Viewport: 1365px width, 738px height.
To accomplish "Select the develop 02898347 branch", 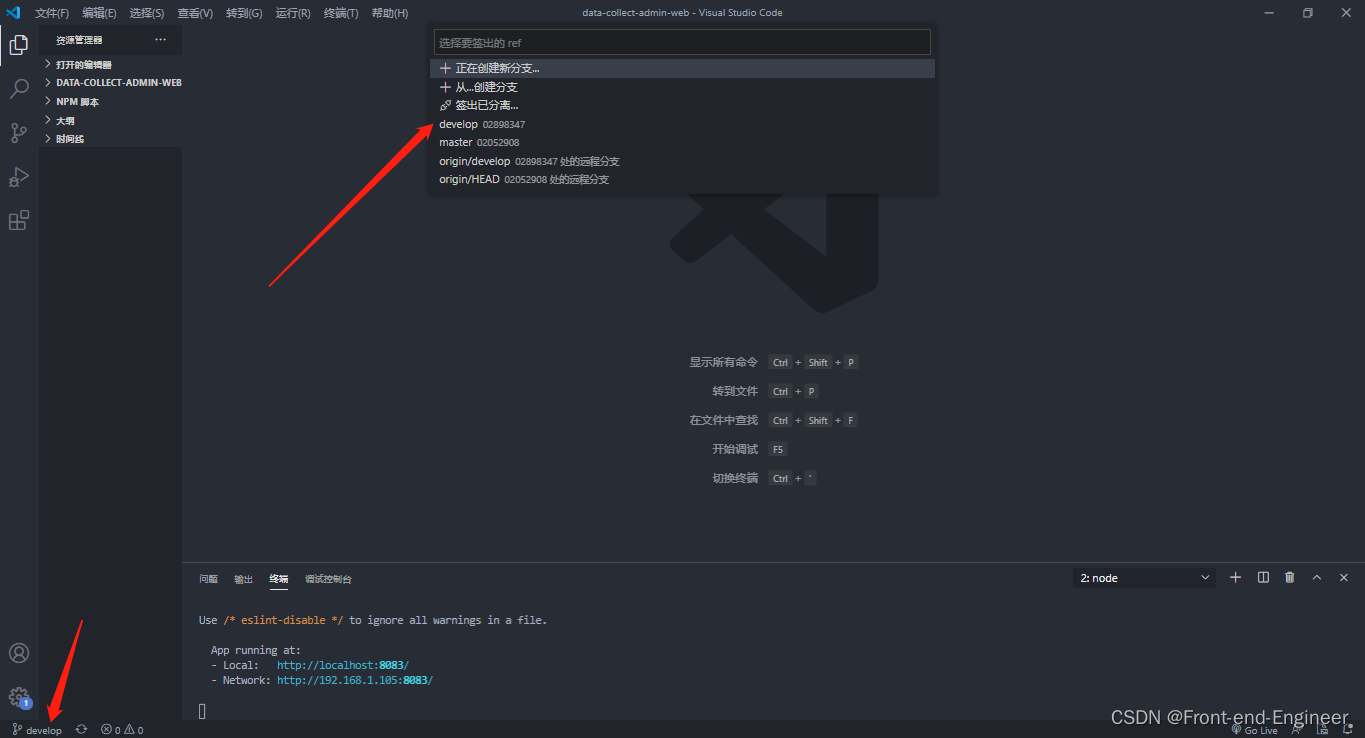I will (x=683, y=124).
